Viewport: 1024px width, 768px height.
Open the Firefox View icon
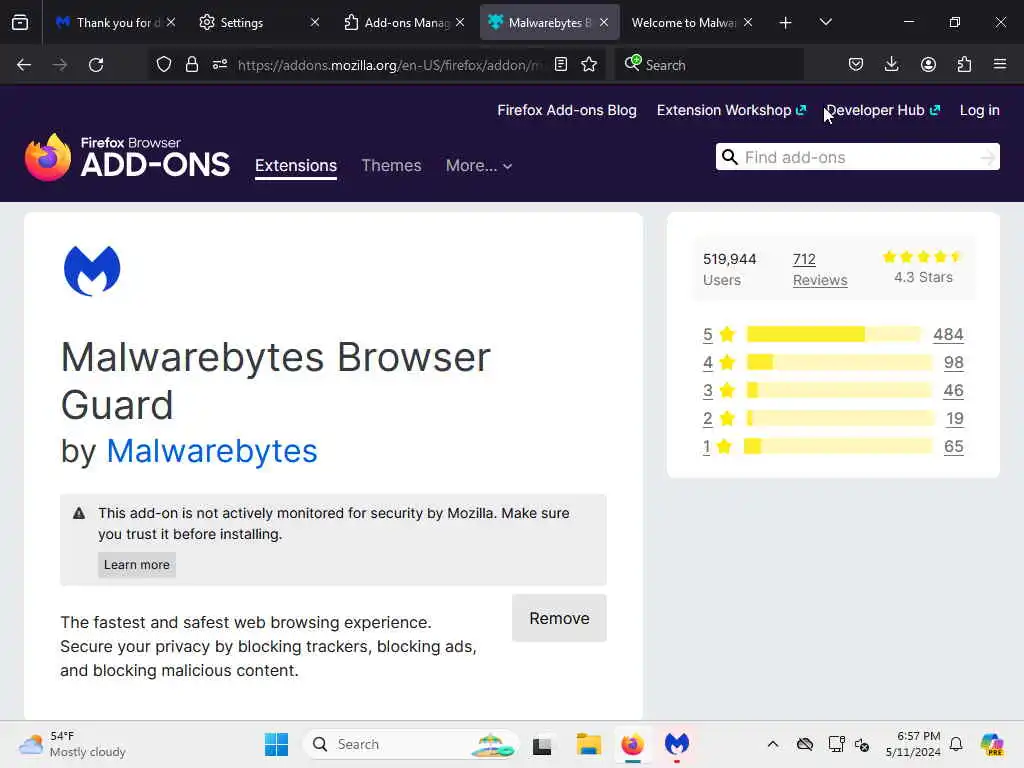coord(20,23)
